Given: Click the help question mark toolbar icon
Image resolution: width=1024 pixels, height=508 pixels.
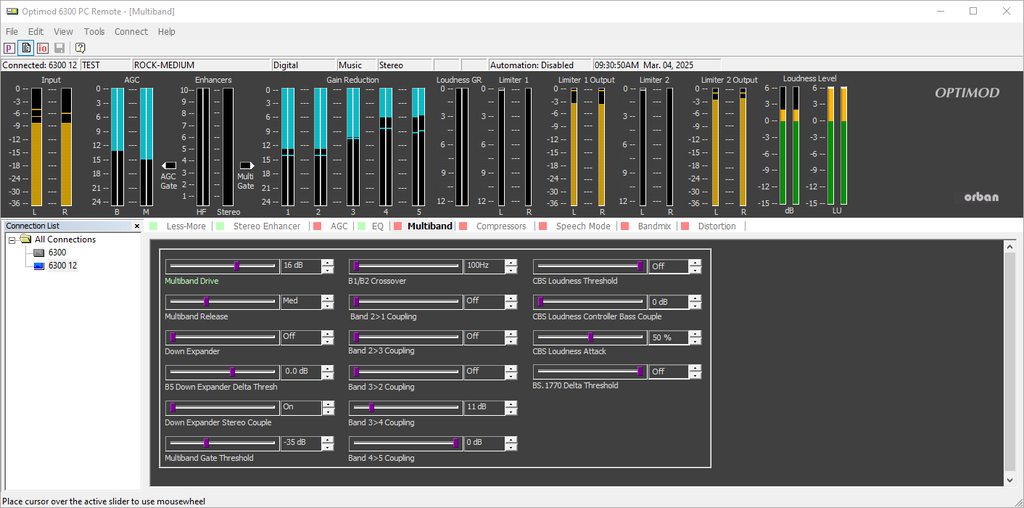Looking at the screenshot, I should pos(80,48).
